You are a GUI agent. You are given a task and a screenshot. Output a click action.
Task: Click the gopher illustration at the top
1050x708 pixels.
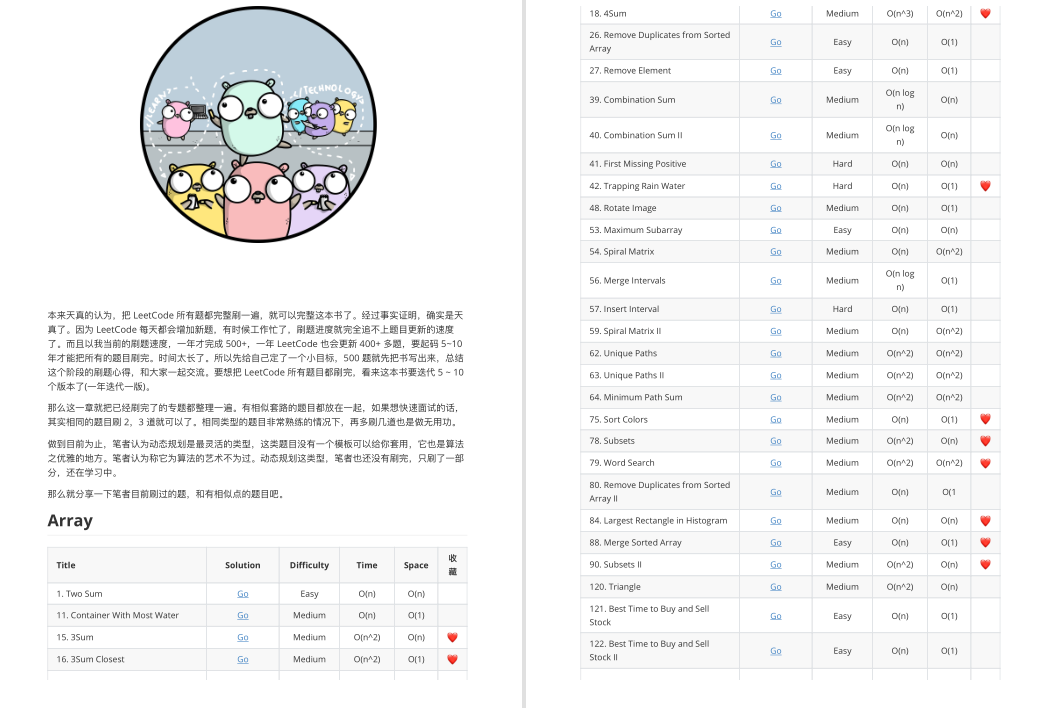coord(258,124)
